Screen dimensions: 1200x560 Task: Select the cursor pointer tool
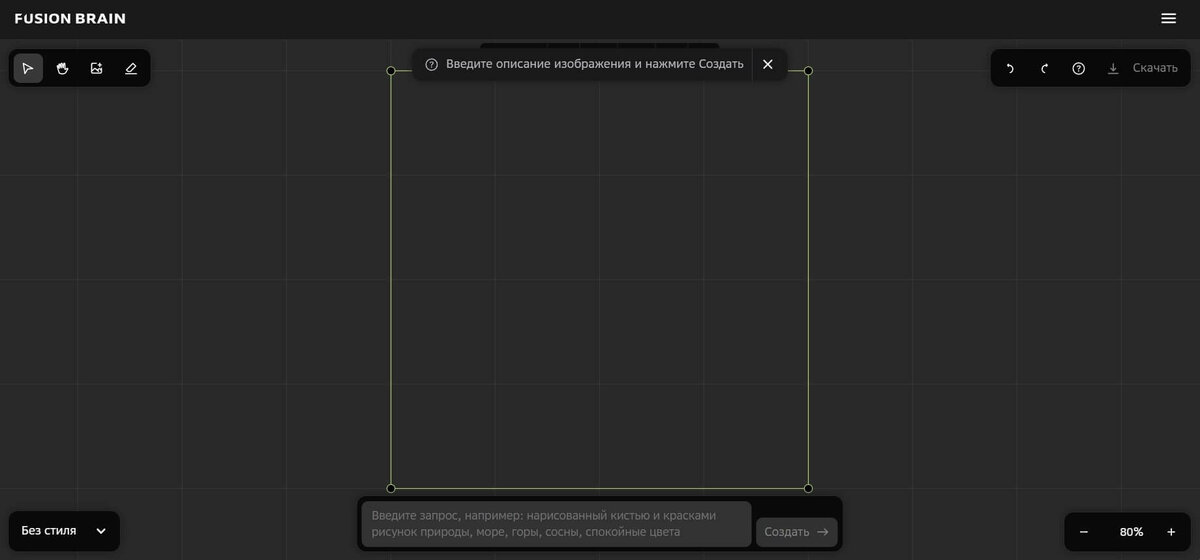coord(28,68)
